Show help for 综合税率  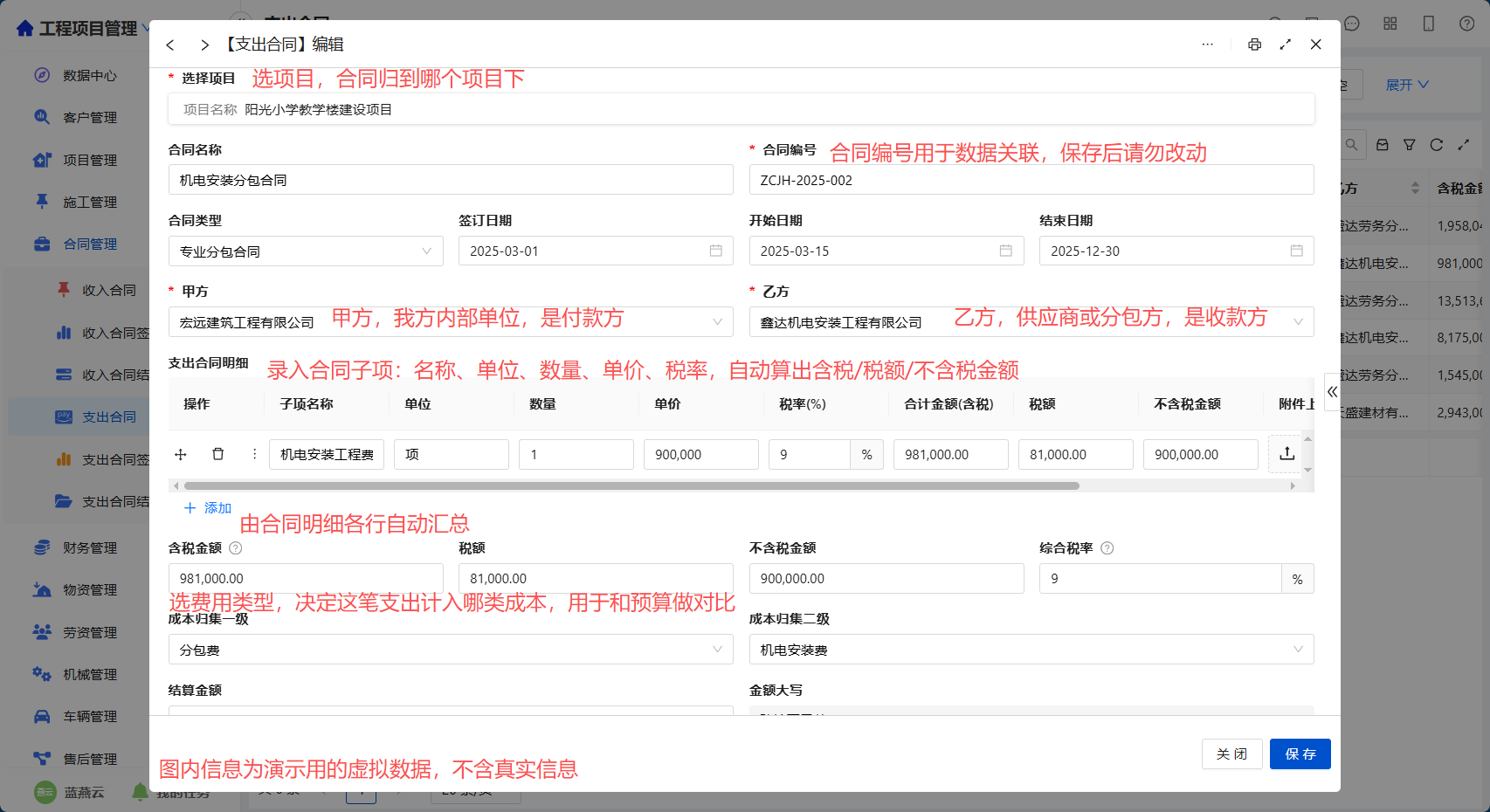pos(1107,548)
